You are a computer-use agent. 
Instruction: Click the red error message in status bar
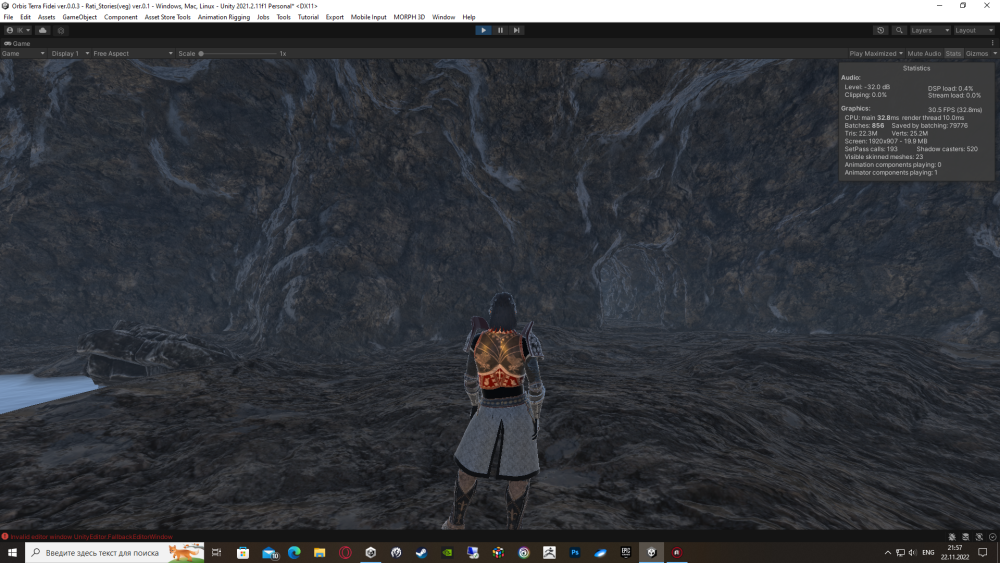(90, 537)
